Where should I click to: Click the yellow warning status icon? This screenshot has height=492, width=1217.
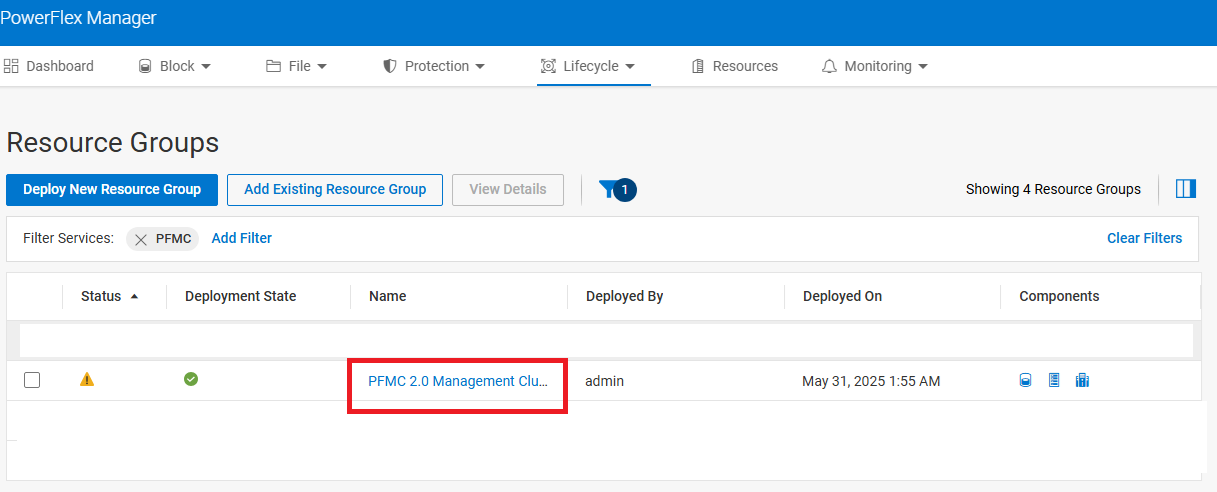[x=87, y=380]
